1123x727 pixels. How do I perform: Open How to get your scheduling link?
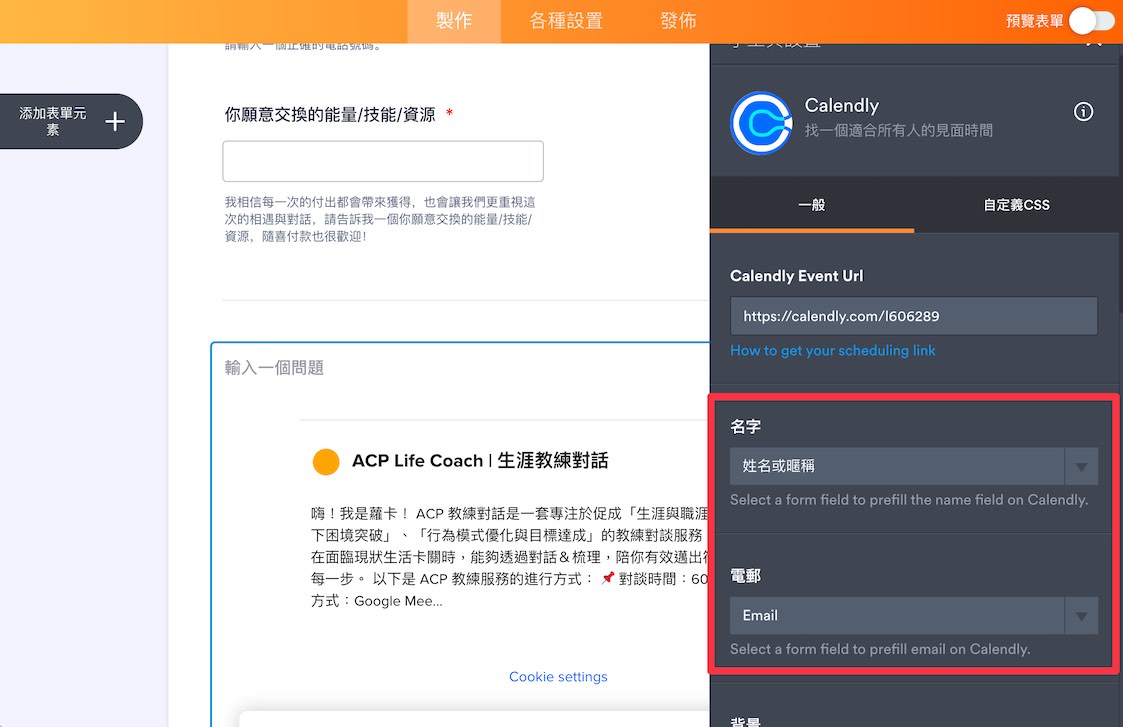pyautogui.click(x=832, y=350)
